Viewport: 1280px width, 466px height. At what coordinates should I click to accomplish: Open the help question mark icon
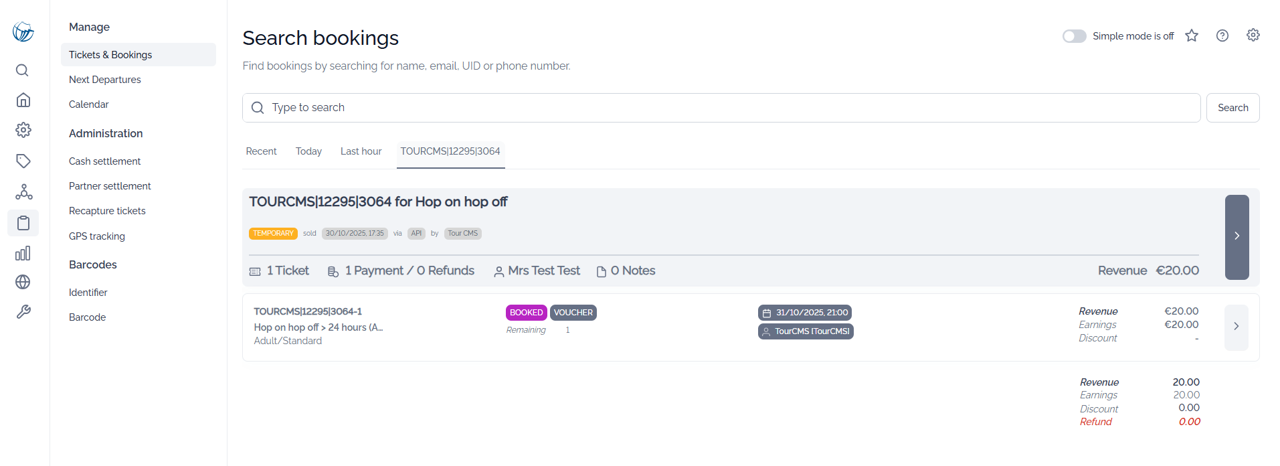click(x=1222, y=36)
